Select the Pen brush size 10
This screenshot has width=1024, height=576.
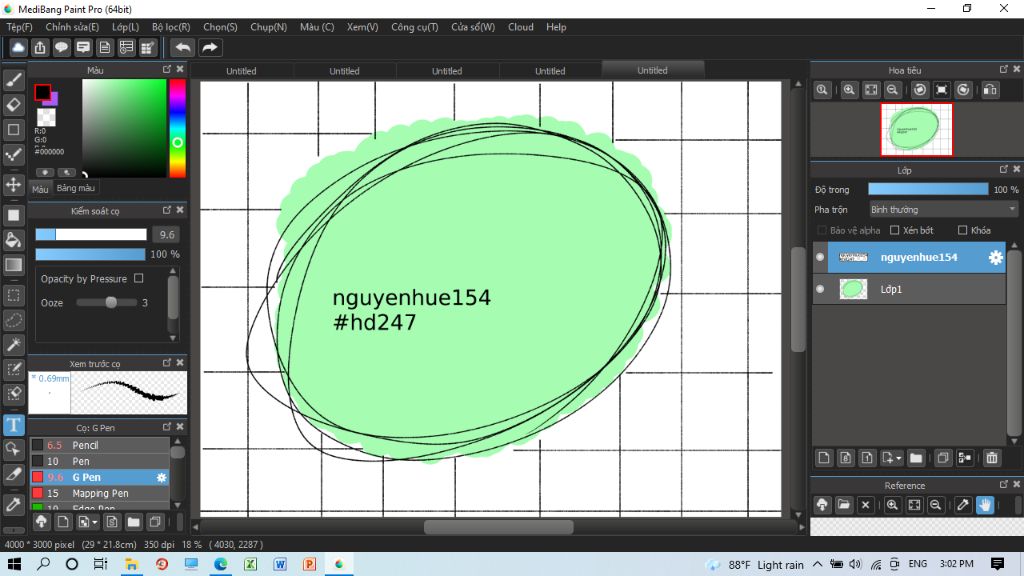click(x=100, y=461)
